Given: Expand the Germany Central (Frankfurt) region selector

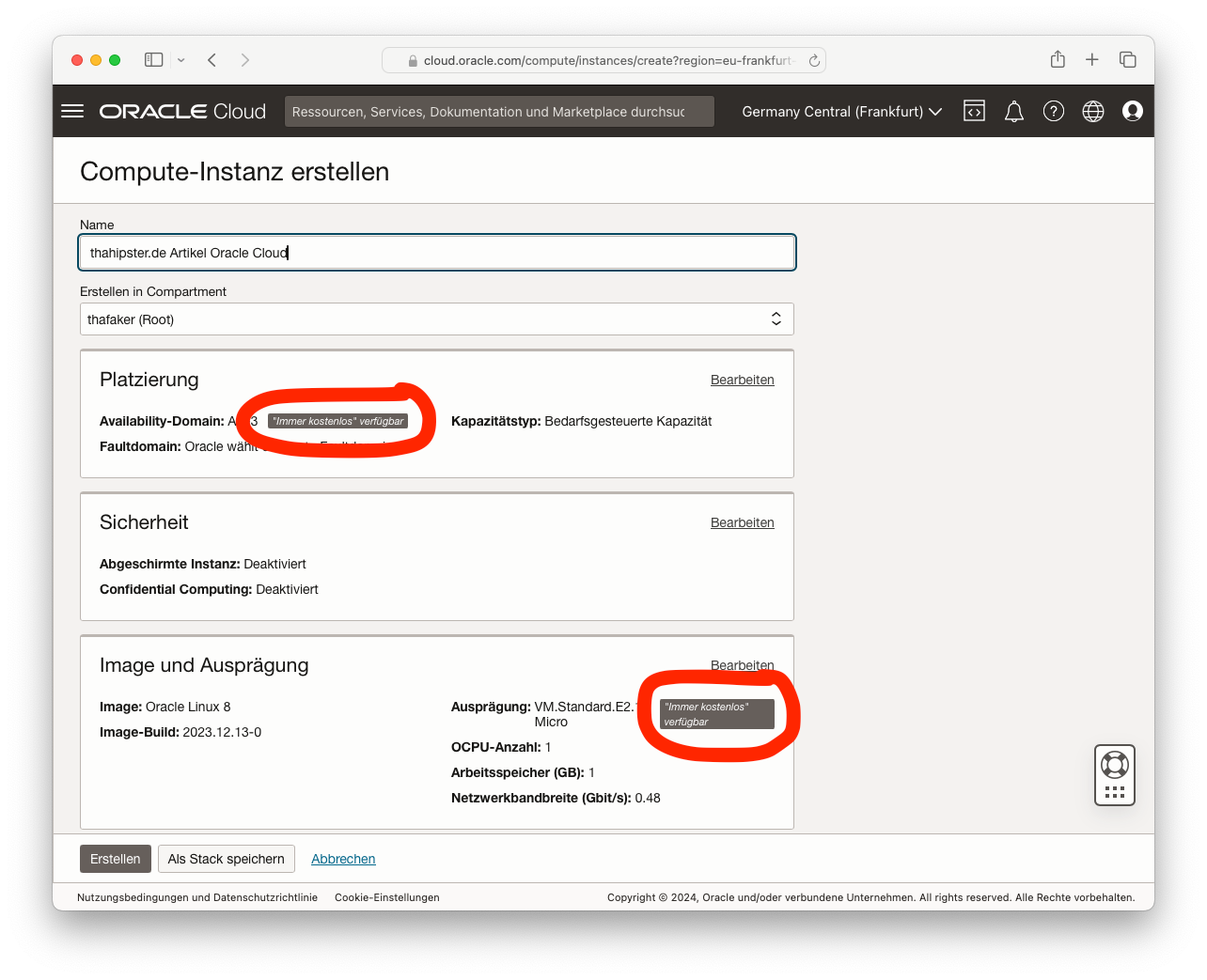Looking at the screenshot, I should pyautogui.click(x=841, y=112).
